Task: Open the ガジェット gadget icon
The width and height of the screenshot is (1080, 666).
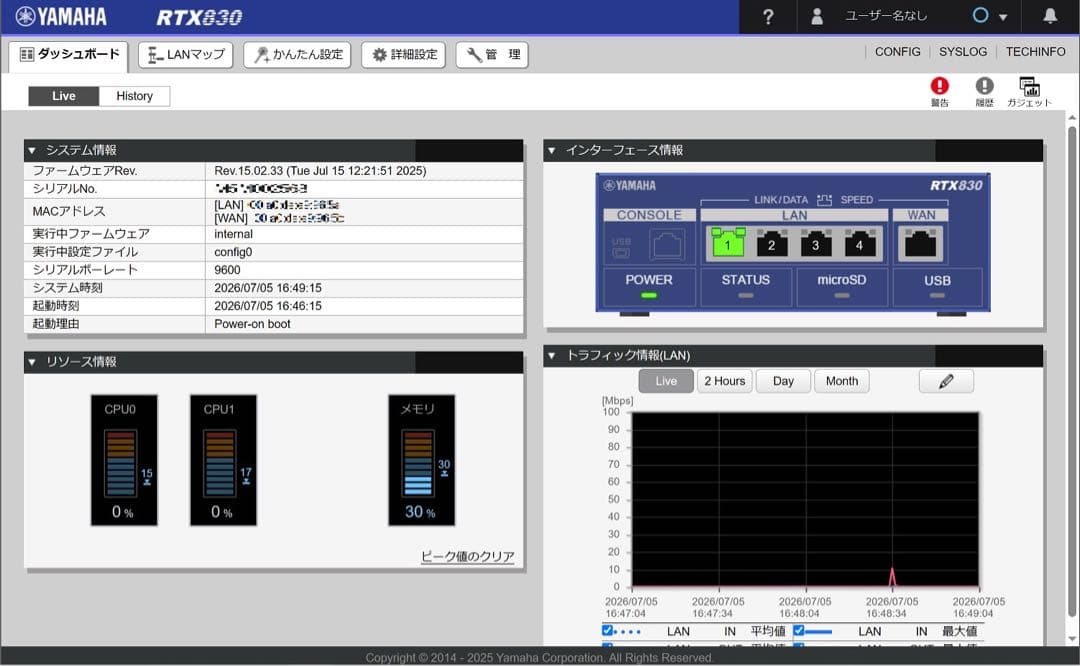Action: click(x=1029, y=92)
